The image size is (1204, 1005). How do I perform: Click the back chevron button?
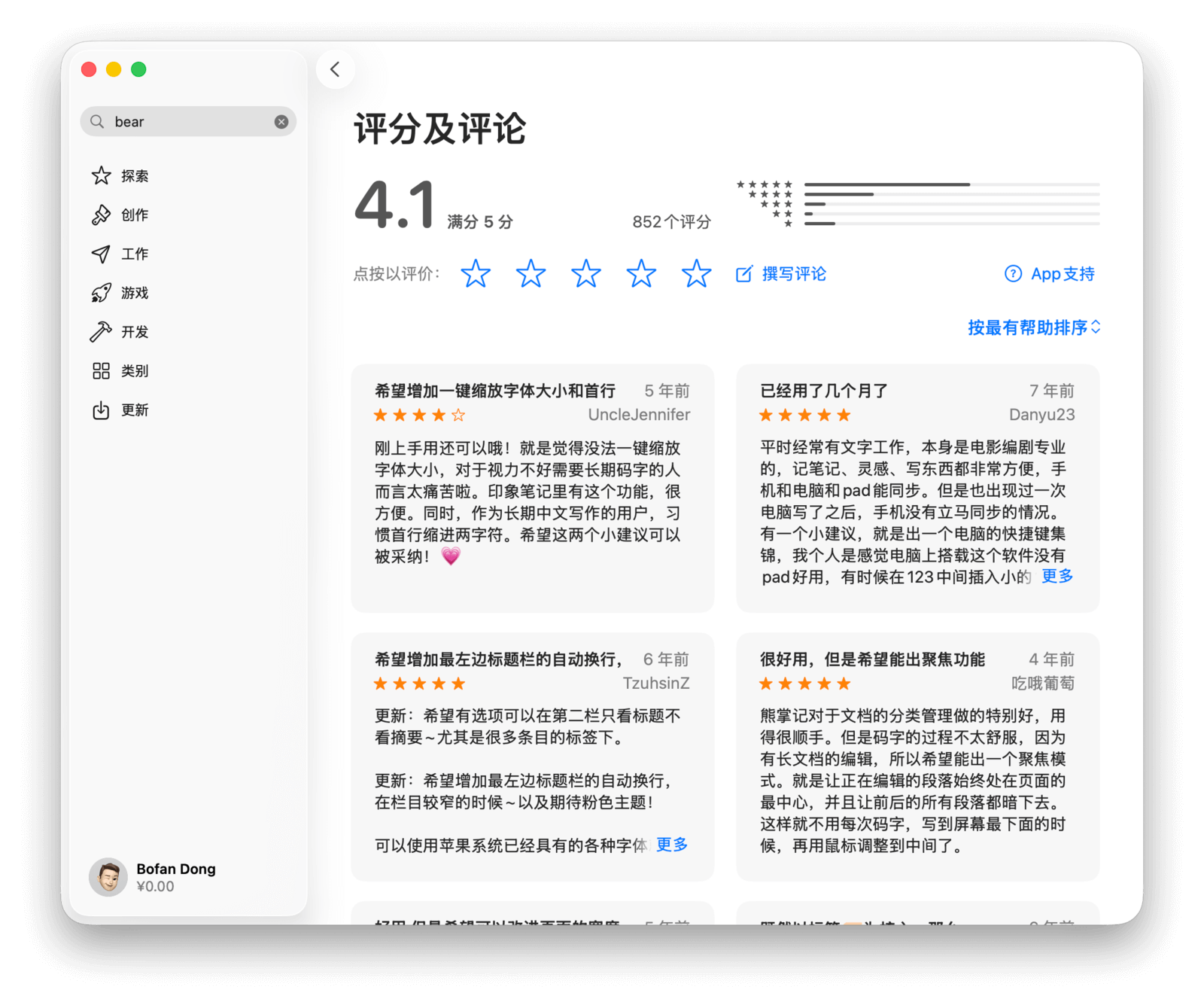pyautogui.click(x=335, y=69)
